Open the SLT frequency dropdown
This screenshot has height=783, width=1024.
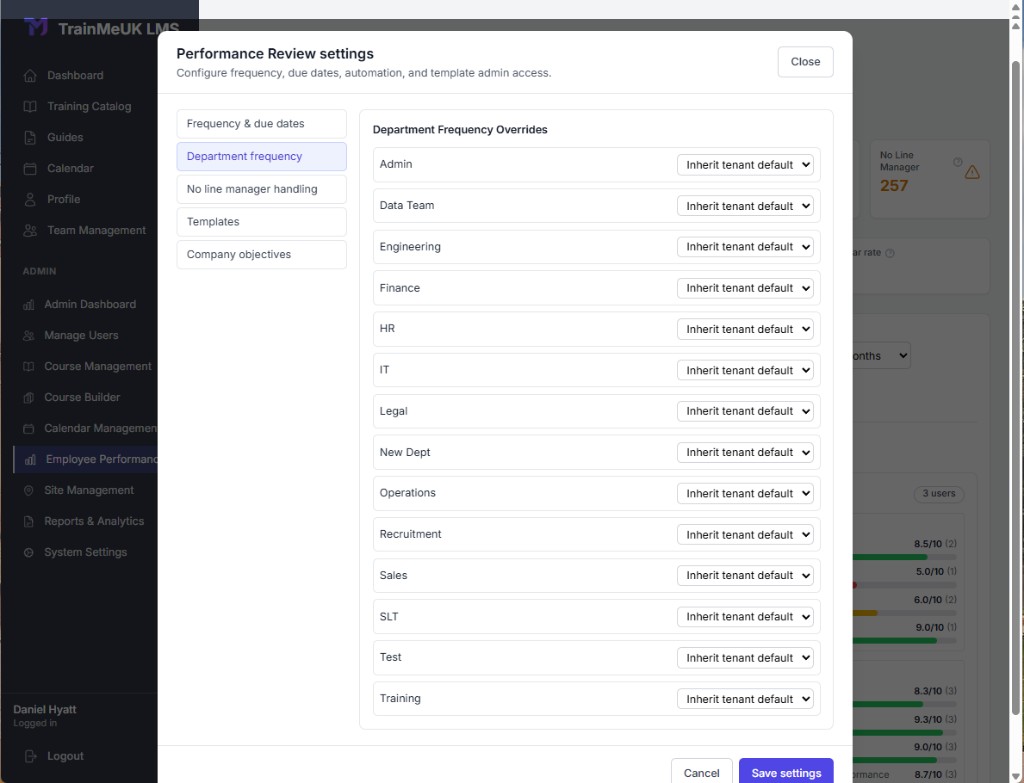pos(745,616)
